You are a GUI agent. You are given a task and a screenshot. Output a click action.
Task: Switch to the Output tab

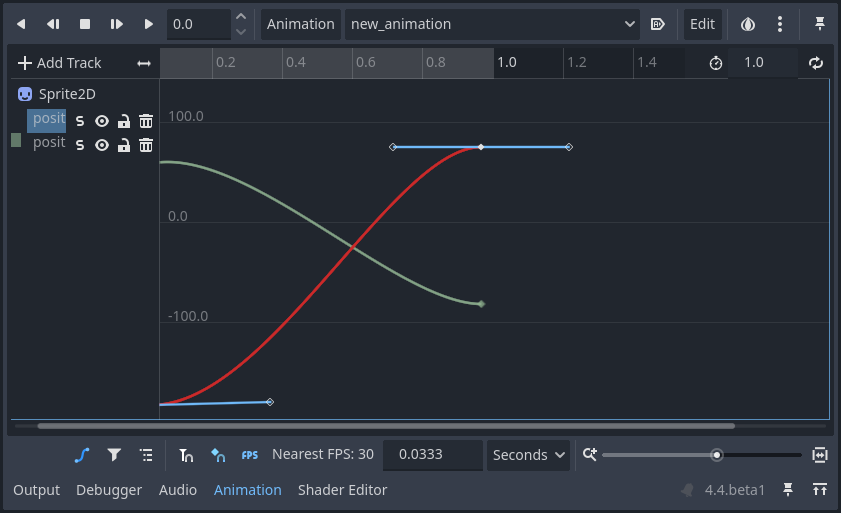(36, 490)
